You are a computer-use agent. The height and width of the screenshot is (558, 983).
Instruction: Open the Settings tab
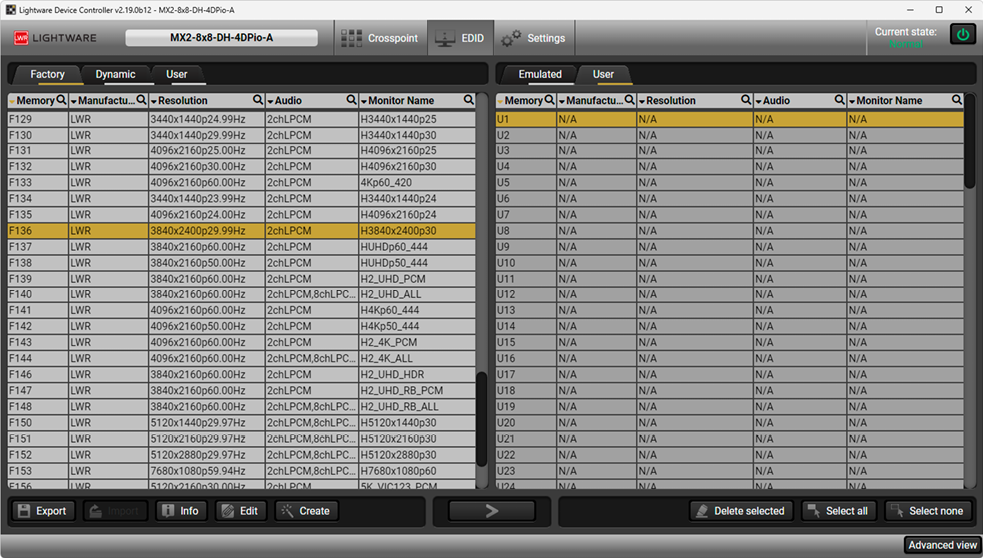tap(533, 38)
